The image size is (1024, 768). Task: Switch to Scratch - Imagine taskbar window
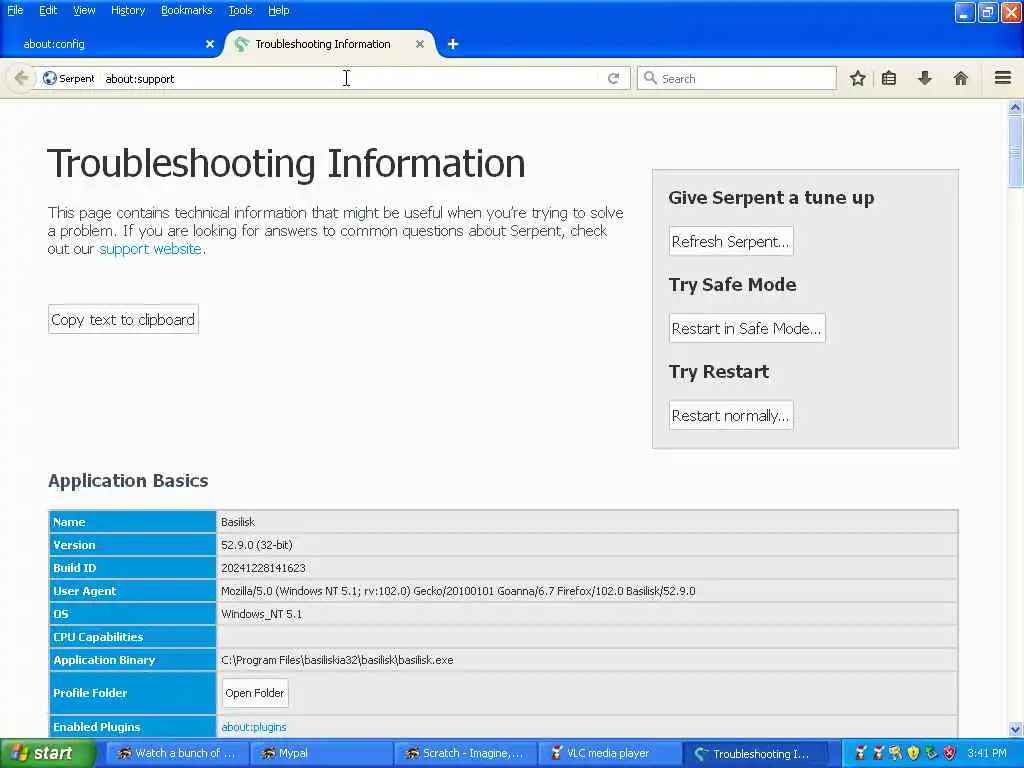(x=466, y=754)
